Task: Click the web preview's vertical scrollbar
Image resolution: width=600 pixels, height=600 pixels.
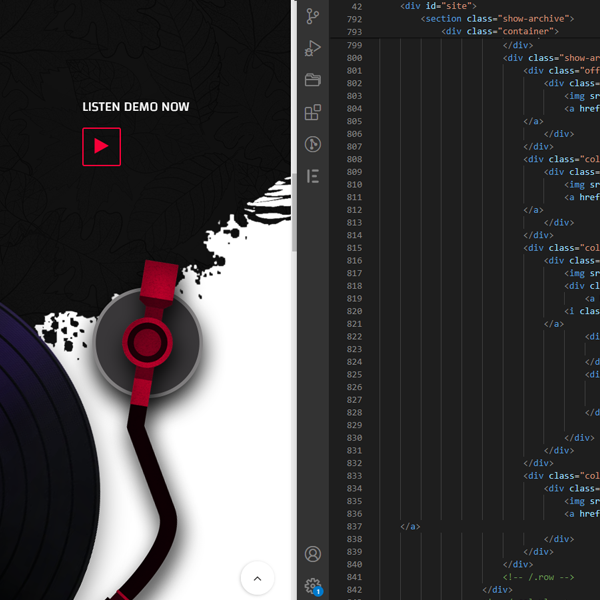Action: (293, 120)
